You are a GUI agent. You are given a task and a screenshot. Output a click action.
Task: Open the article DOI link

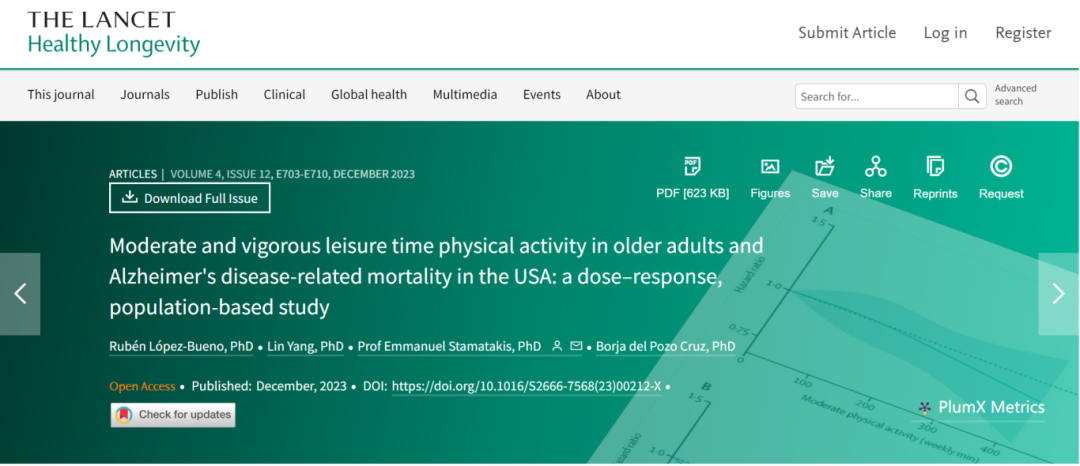(x=526, y=386)
